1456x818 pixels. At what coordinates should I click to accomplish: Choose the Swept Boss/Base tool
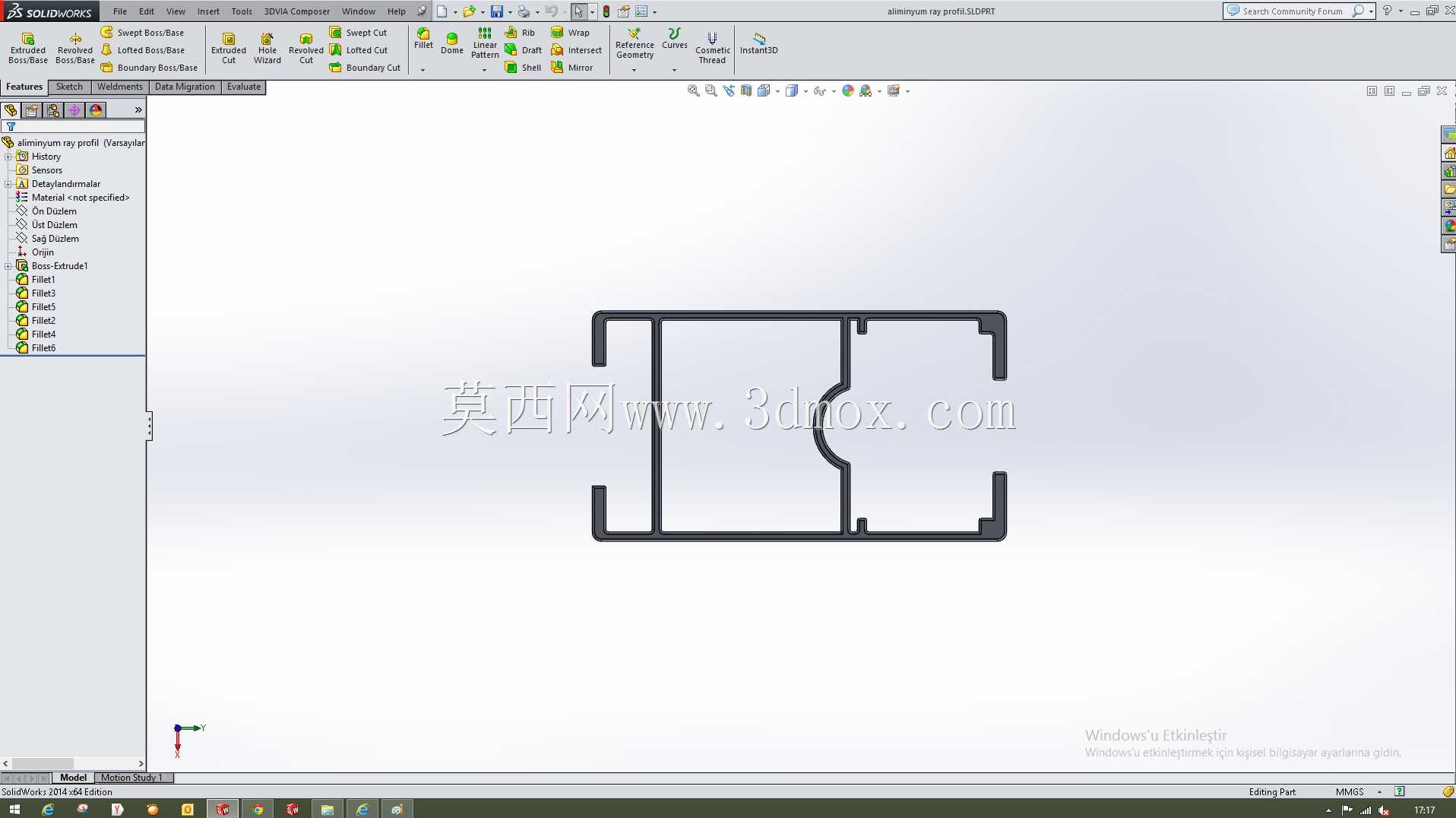pos(142,33)
